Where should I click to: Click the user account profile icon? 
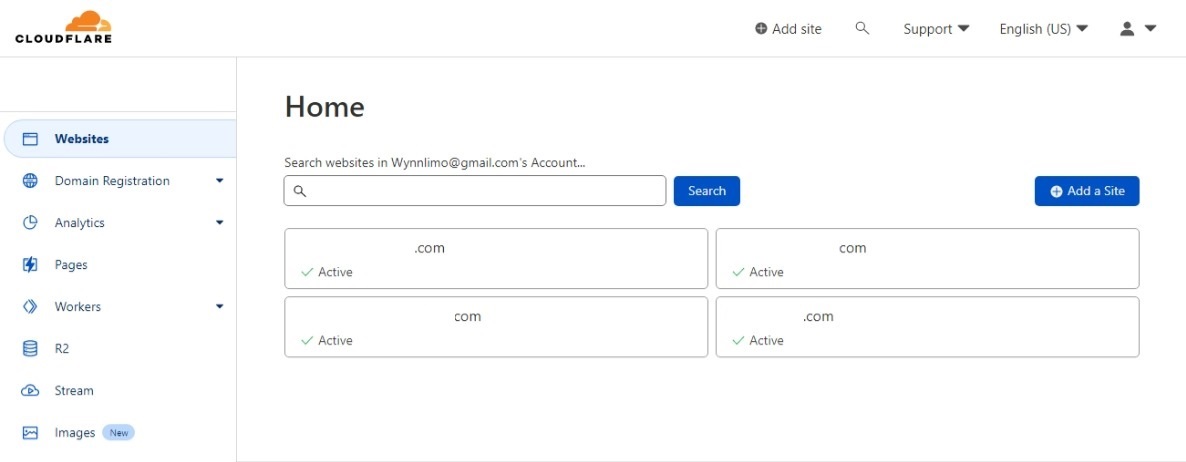click(1127, 29)
